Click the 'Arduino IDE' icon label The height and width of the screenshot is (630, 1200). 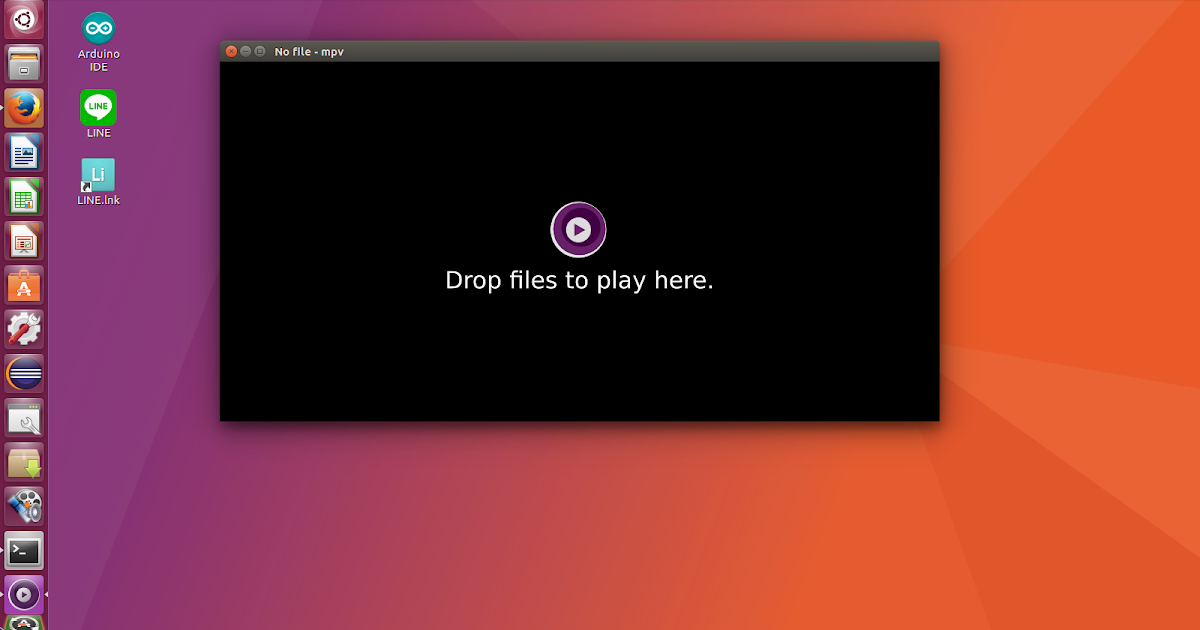tap(98, 61)
